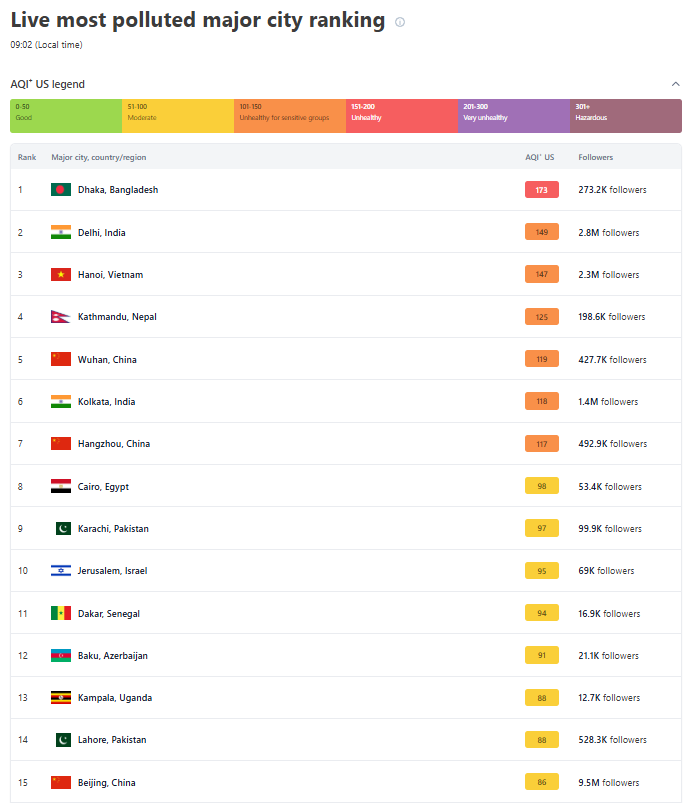This screenshot has width=692, height=803.
Task: Open the Dhaka, Bangladesh city link
Action: 118,190
